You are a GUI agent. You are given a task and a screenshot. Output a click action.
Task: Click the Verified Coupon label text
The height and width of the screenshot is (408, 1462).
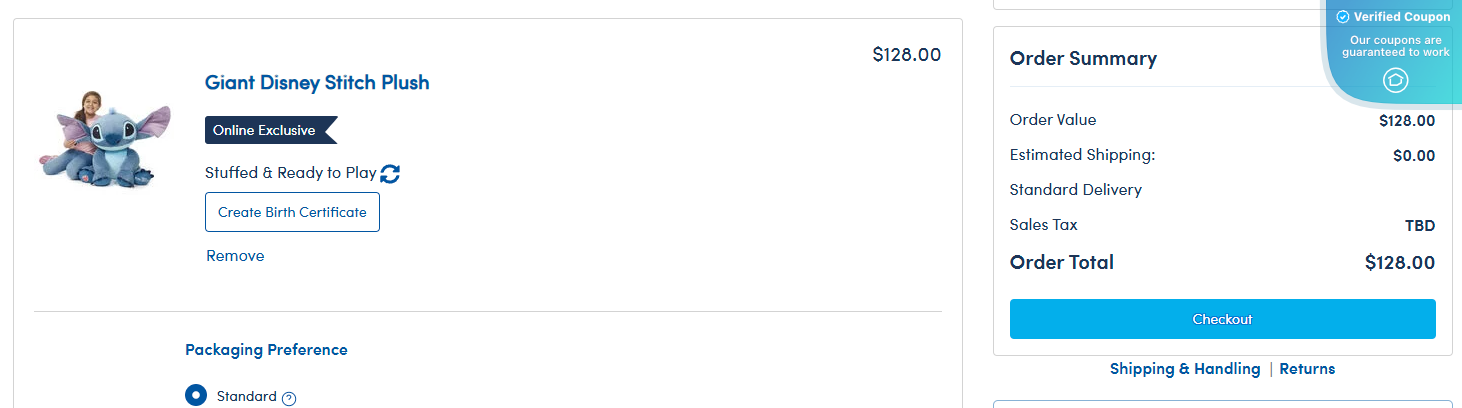(x=1401, y=17)
